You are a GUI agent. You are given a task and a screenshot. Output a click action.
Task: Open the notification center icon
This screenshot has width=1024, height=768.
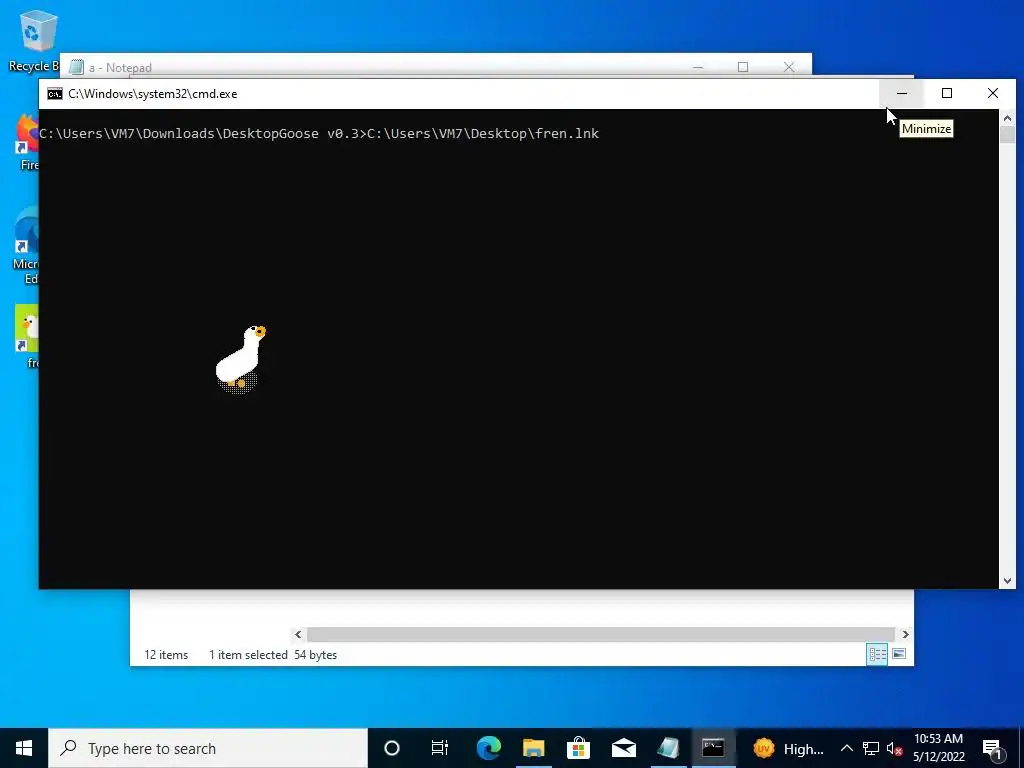[992, 748]
